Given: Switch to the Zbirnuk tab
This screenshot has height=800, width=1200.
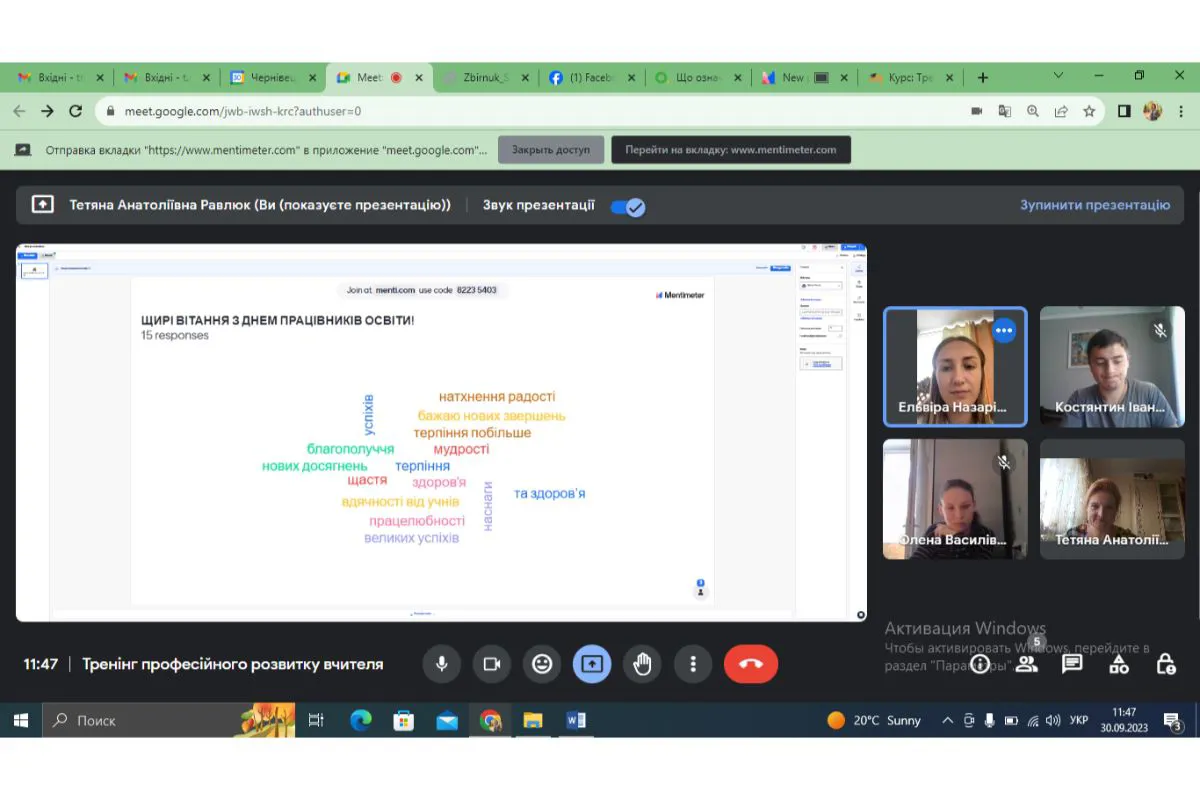Looking at the screenshot, I should (x=487, y=77).
